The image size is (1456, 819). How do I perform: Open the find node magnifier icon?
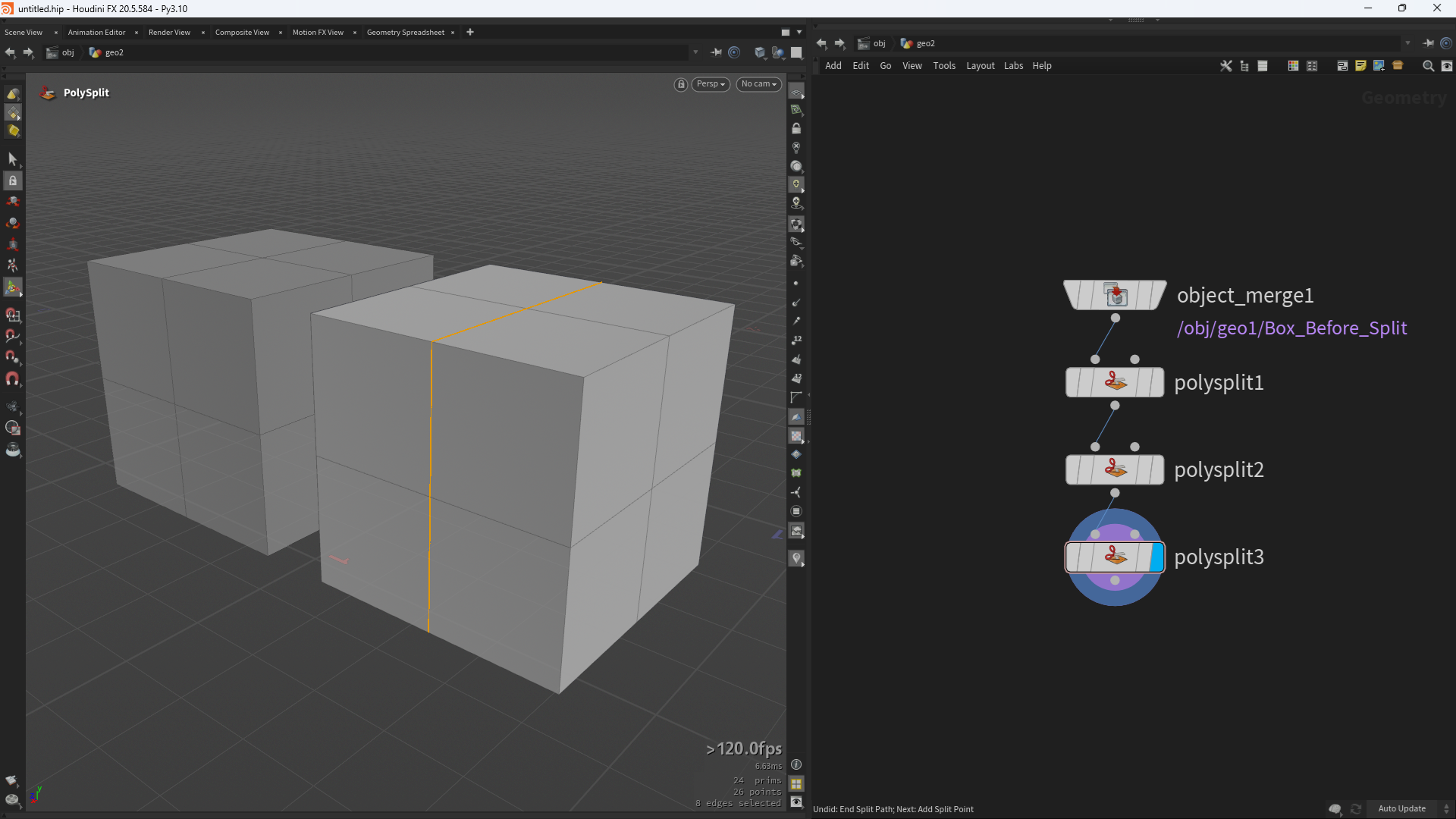(x=1428, y=66)
